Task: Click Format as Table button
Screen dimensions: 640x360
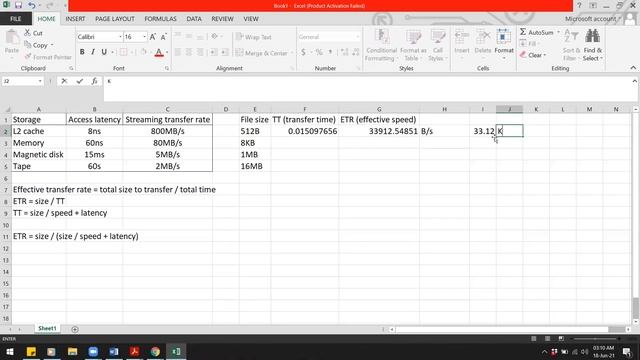Action: click(x=413, y=45)
